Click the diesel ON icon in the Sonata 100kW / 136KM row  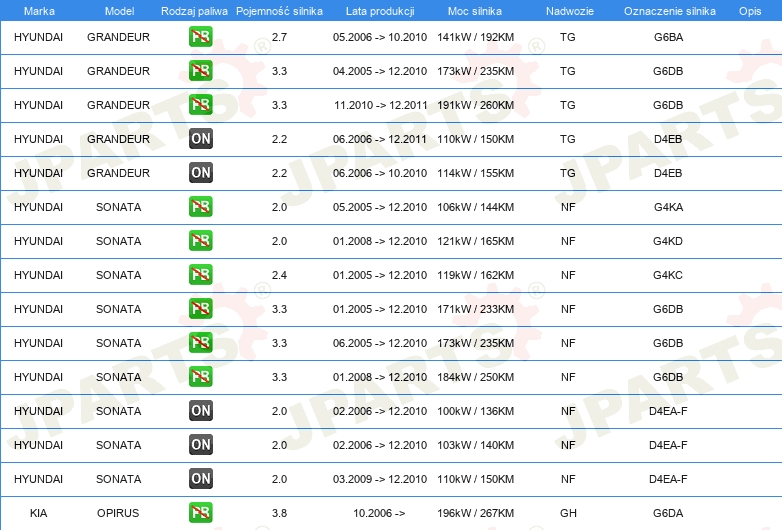pos(200,410)
